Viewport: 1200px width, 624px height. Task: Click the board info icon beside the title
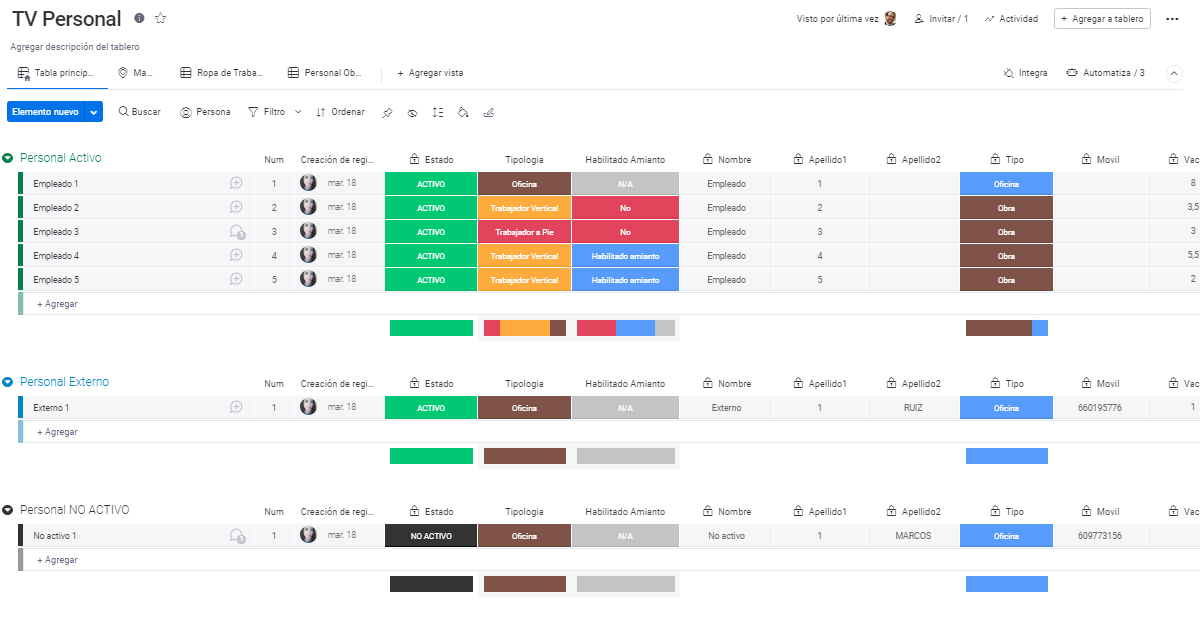[139, 19]
